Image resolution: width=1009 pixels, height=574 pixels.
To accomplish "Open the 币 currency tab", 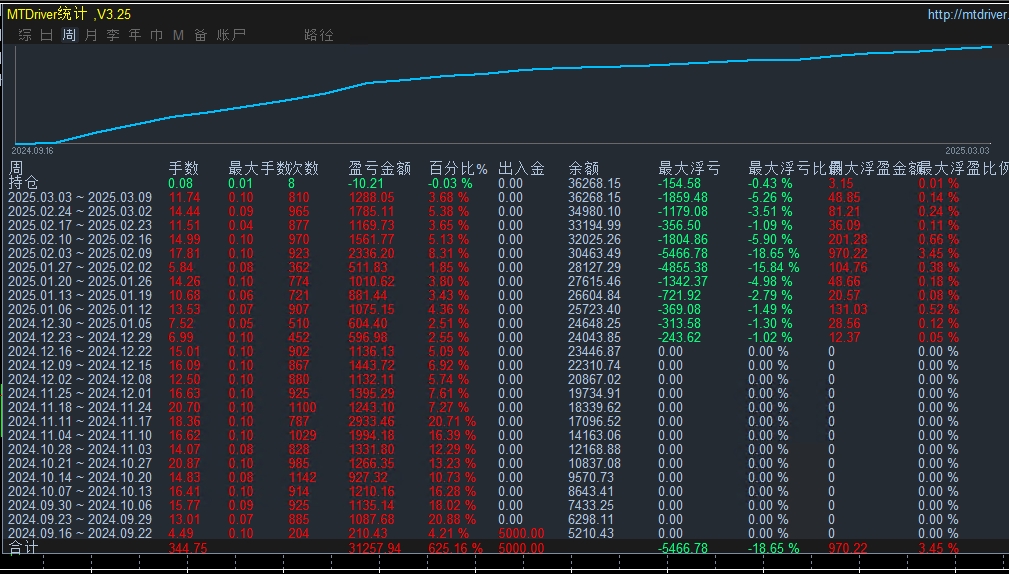I will tap(157, 35).
